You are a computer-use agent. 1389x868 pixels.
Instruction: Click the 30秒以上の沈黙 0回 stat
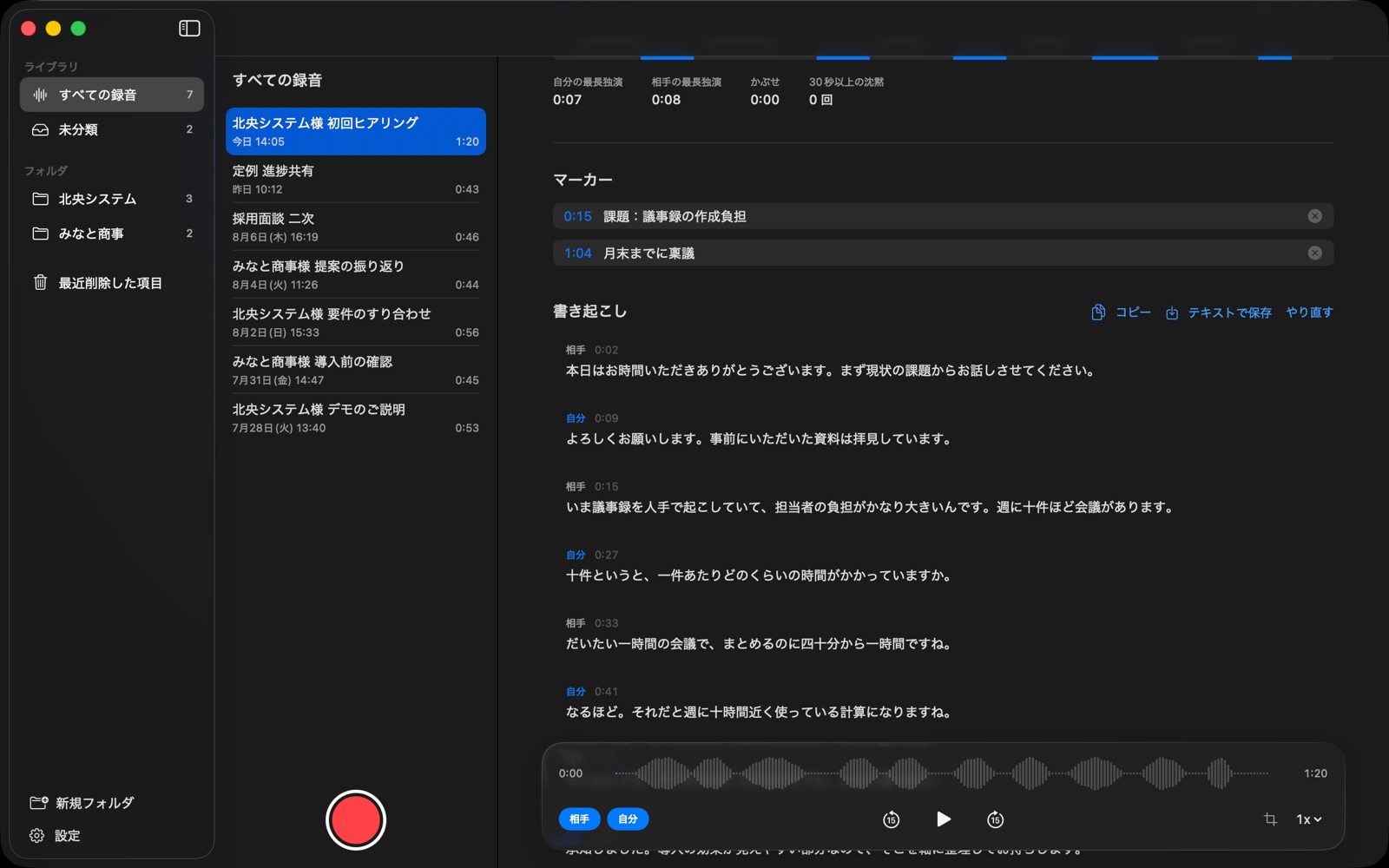pos(846,91)
